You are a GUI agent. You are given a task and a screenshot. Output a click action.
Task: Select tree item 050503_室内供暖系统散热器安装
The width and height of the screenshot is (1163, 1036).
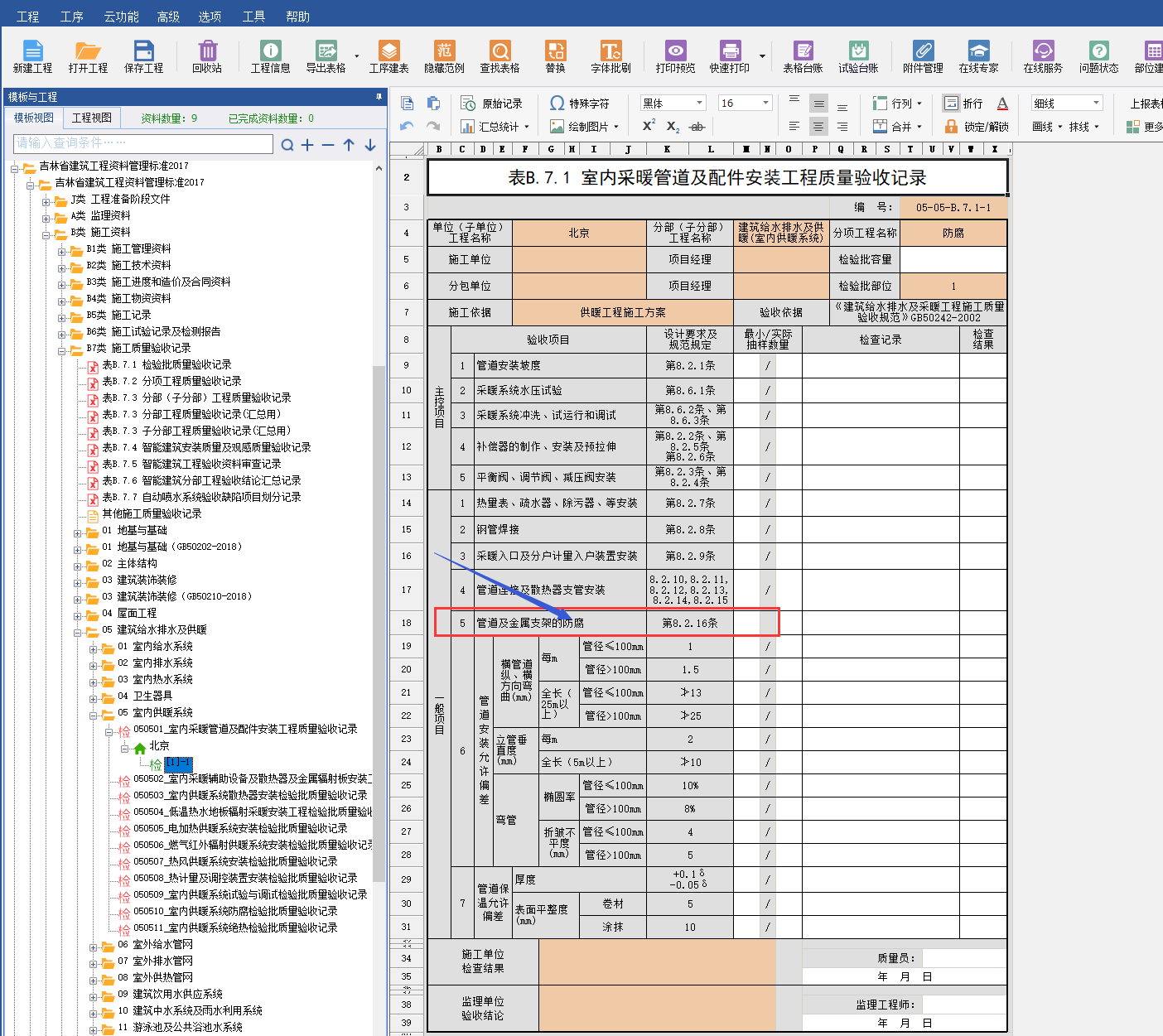tap(250, 795)
